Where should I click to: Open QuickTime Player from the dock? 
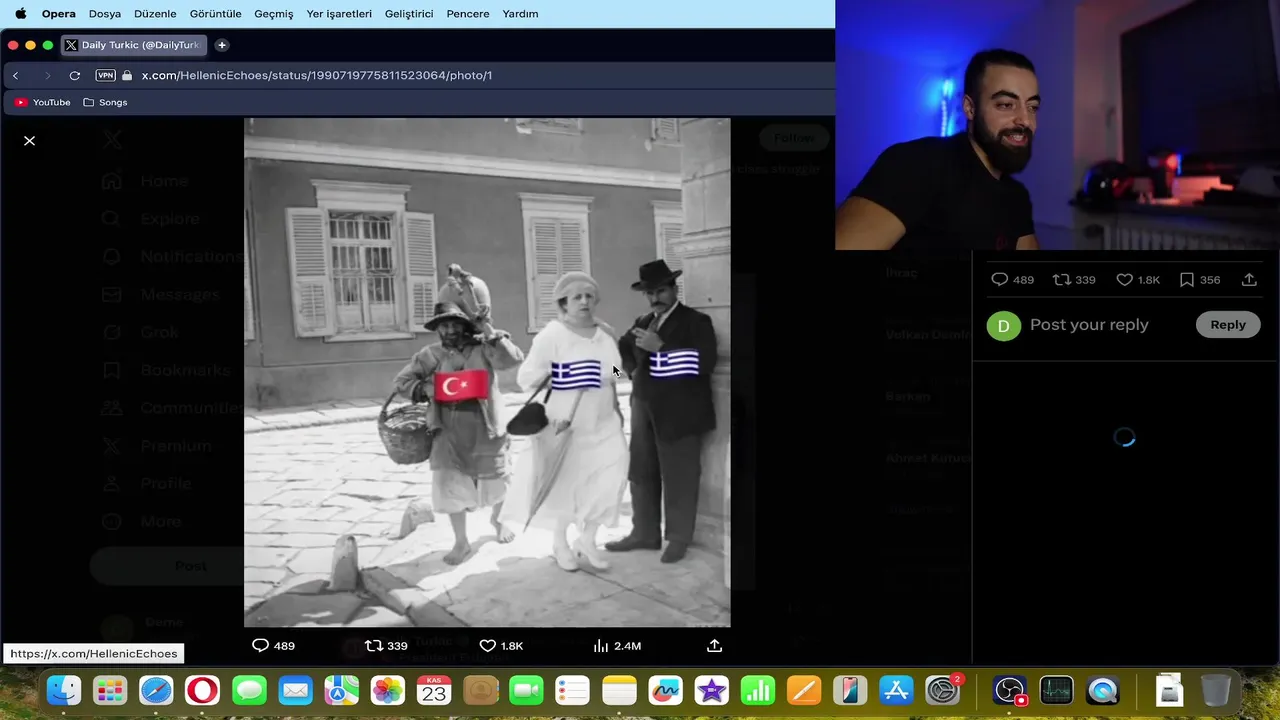tap(1102, 690)
